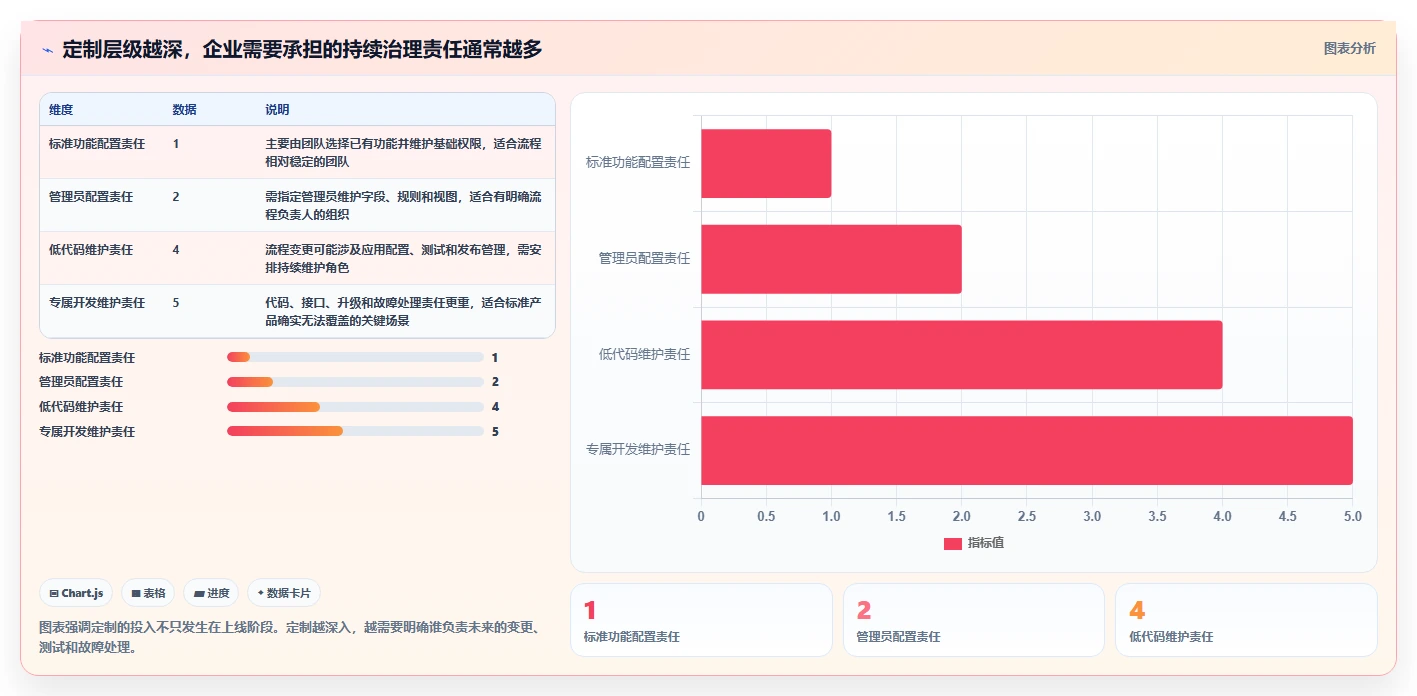The height and width of the screenshot is (696, 1417).
Task: Open the data card showing 1 标准功能配置责任
Action: point(701,620)
